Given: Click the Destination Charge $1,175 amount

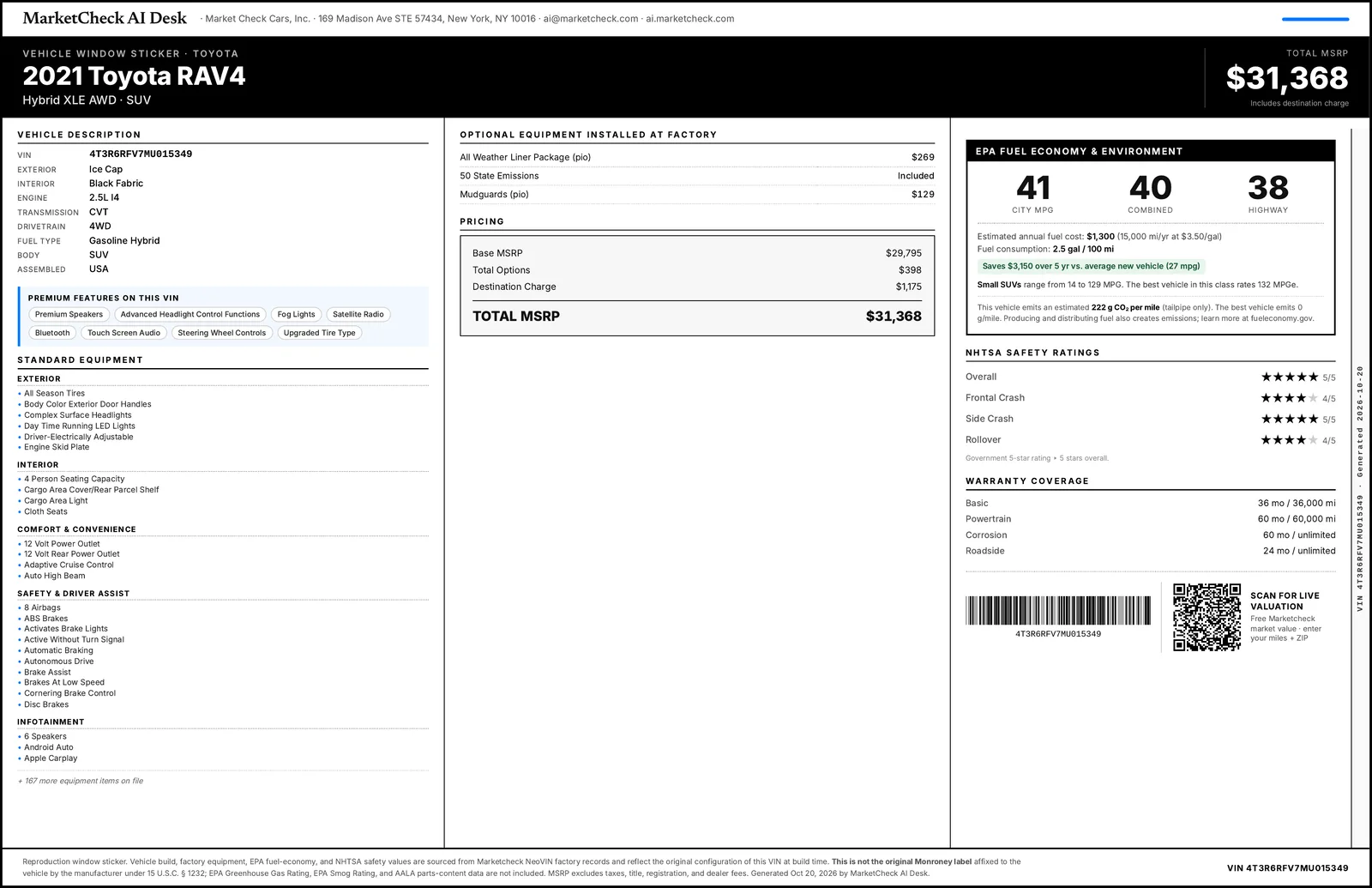Looking at the screenshot, I should coord(909,287).
